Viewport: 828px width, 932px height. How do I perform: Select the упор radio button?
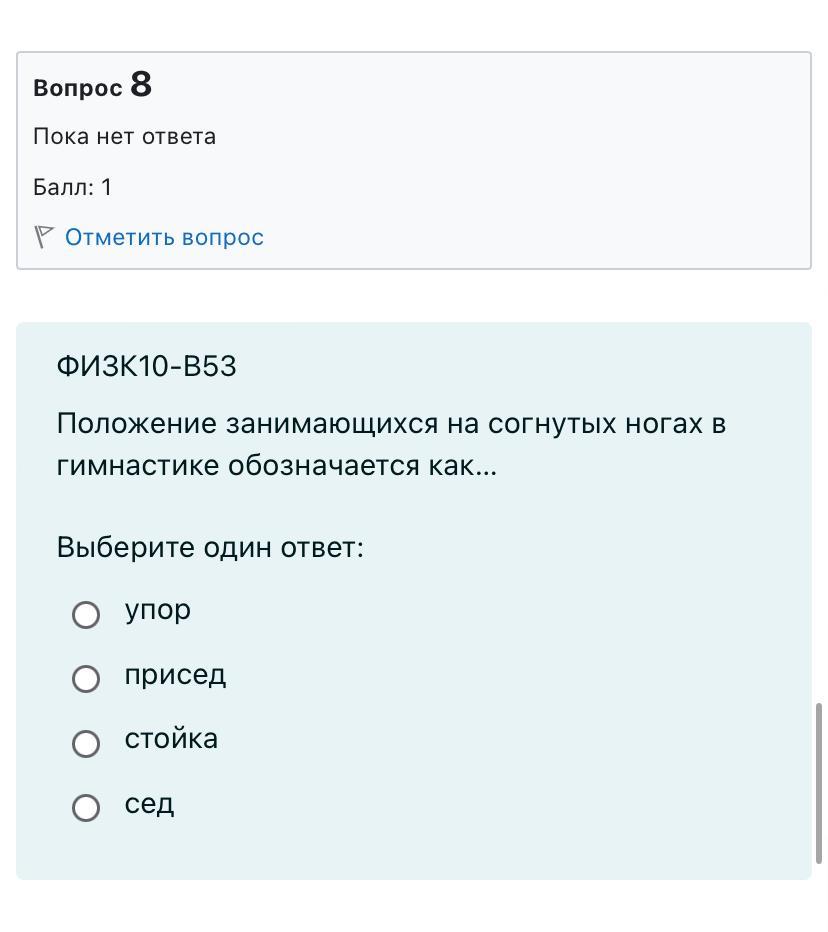click(x=86, y=614)
